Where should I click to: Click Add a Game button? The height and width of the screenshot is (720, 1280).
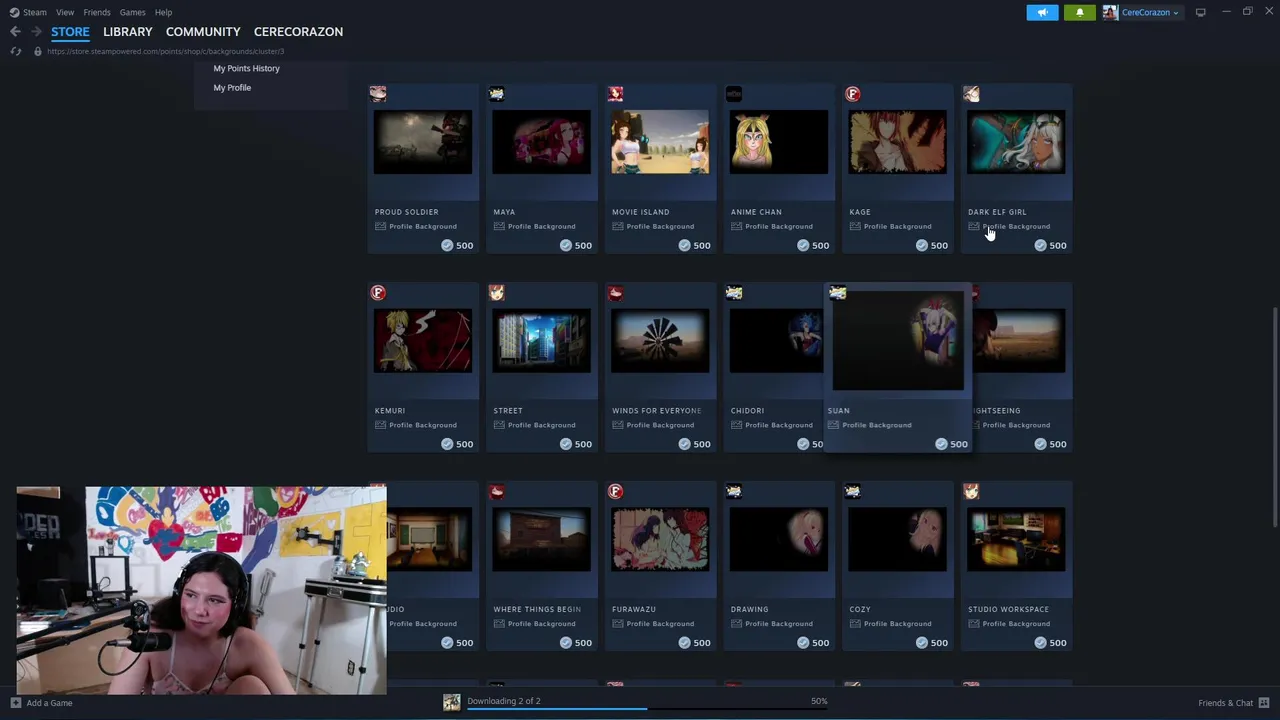(x=41, y=703)
